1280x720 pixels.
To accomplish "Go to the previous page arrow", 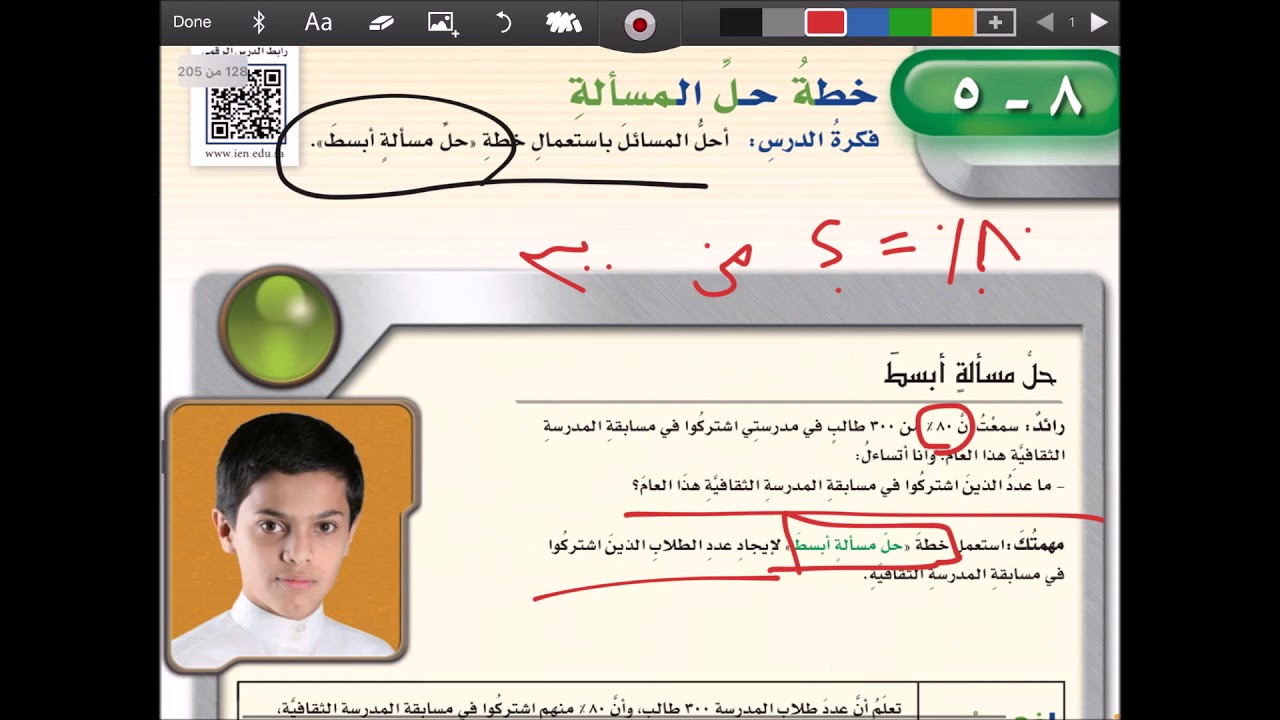I will (1044, 22).
